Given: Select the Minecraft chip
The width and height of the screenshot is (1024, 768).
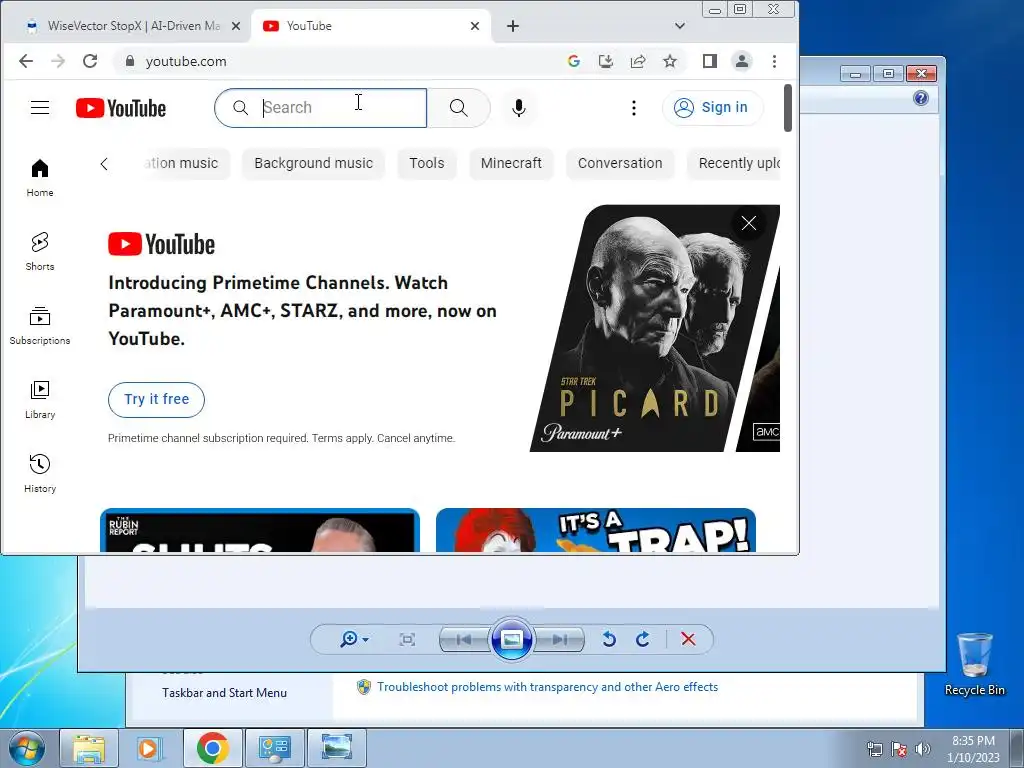Looking at the screenshot, I should click(511, 163).
